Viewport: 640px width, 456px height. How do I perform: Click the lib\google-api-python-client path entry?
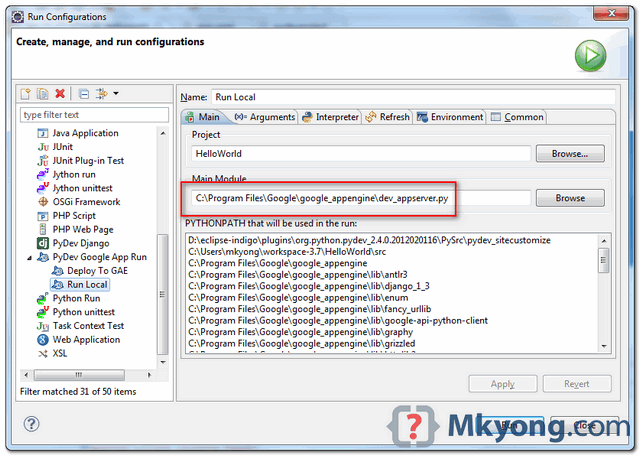[338, 320]
